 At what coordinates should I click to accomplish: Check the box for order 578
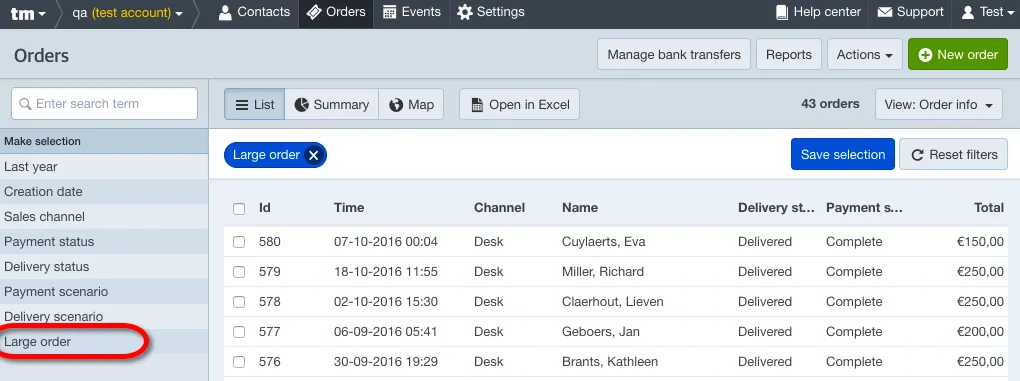(x=239, y=302)
